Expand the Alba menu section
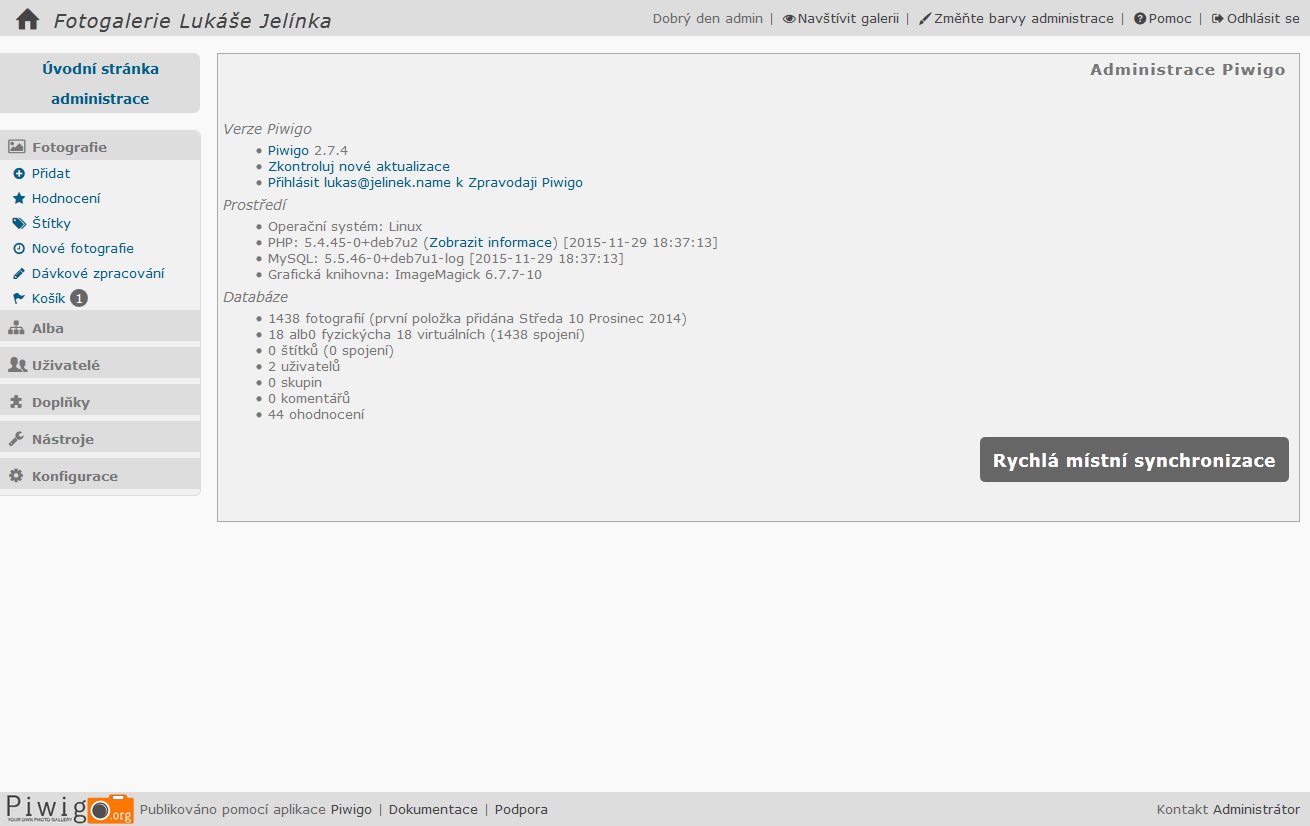1310x826 pixels. [x=47, y=328]
